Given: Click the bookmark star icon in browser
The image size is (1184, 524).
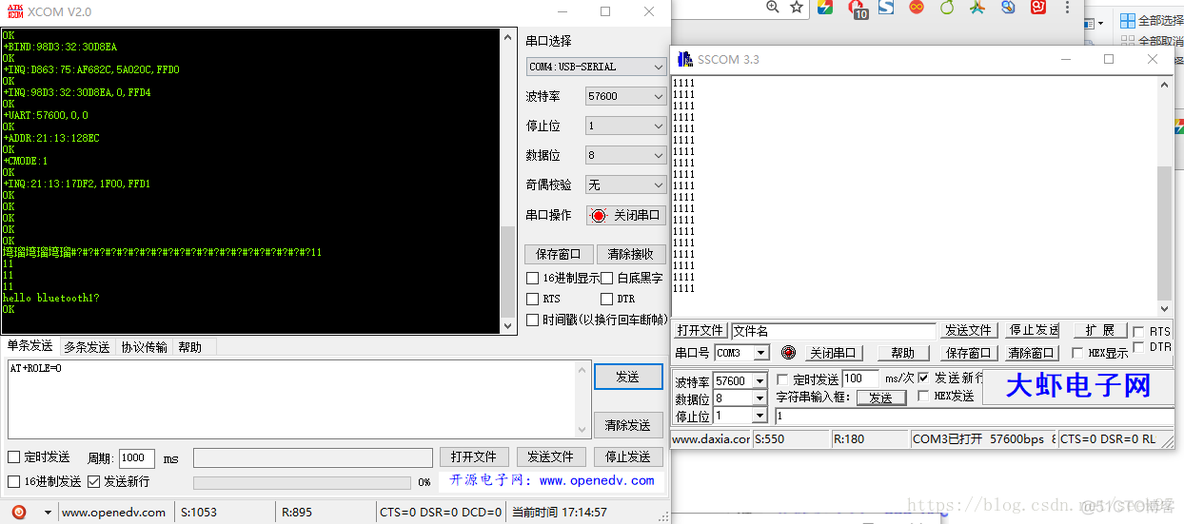Looking at the screenshot, I should click(x=797, y=7).
